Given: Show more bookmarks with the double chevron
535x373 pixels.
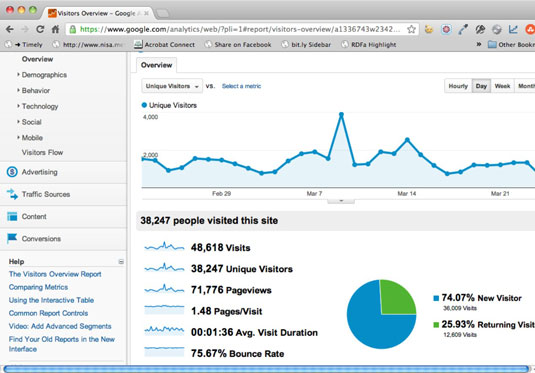Looking at the screenshot, I should [x=479, y=44].
